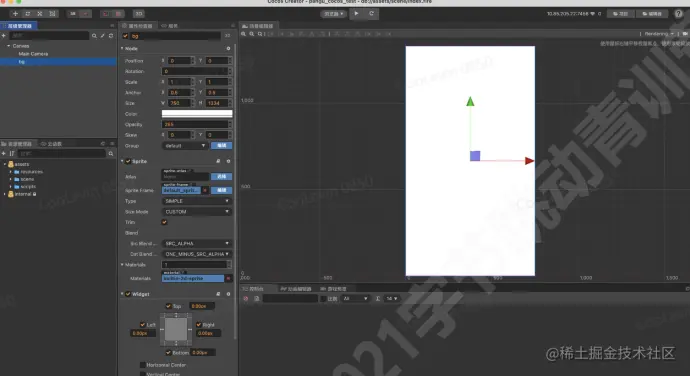Open the Rendering dropdown in scene view
Screen dimensions: 690x376
[659, 34]
